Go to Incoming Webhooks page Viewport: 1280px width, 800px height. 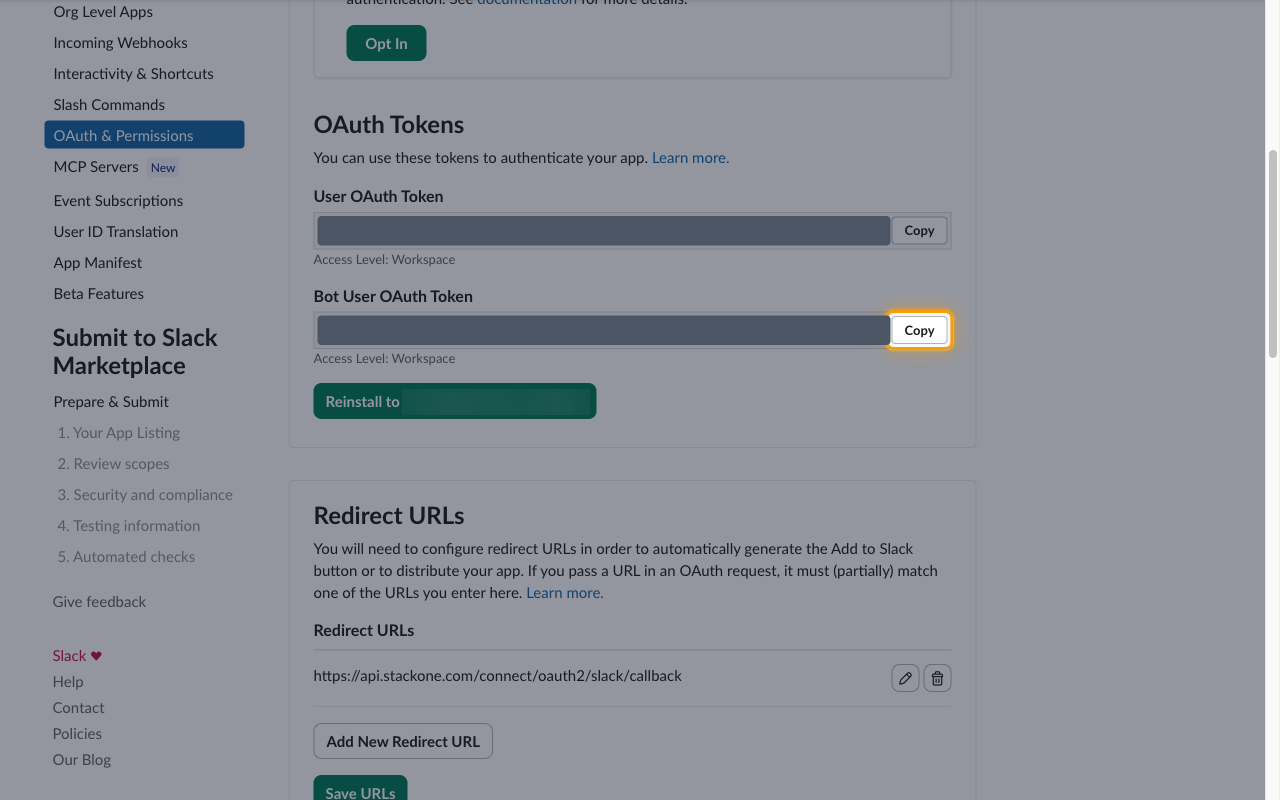(120, 42)
